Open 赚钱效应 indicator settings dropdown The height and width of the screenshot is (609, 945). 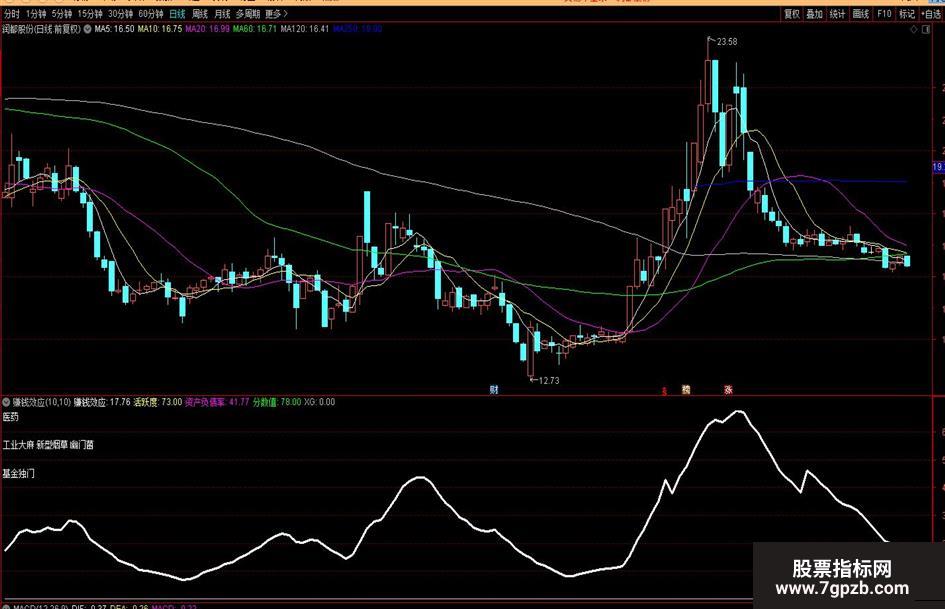pyautogui.click(x=6, y=402)
